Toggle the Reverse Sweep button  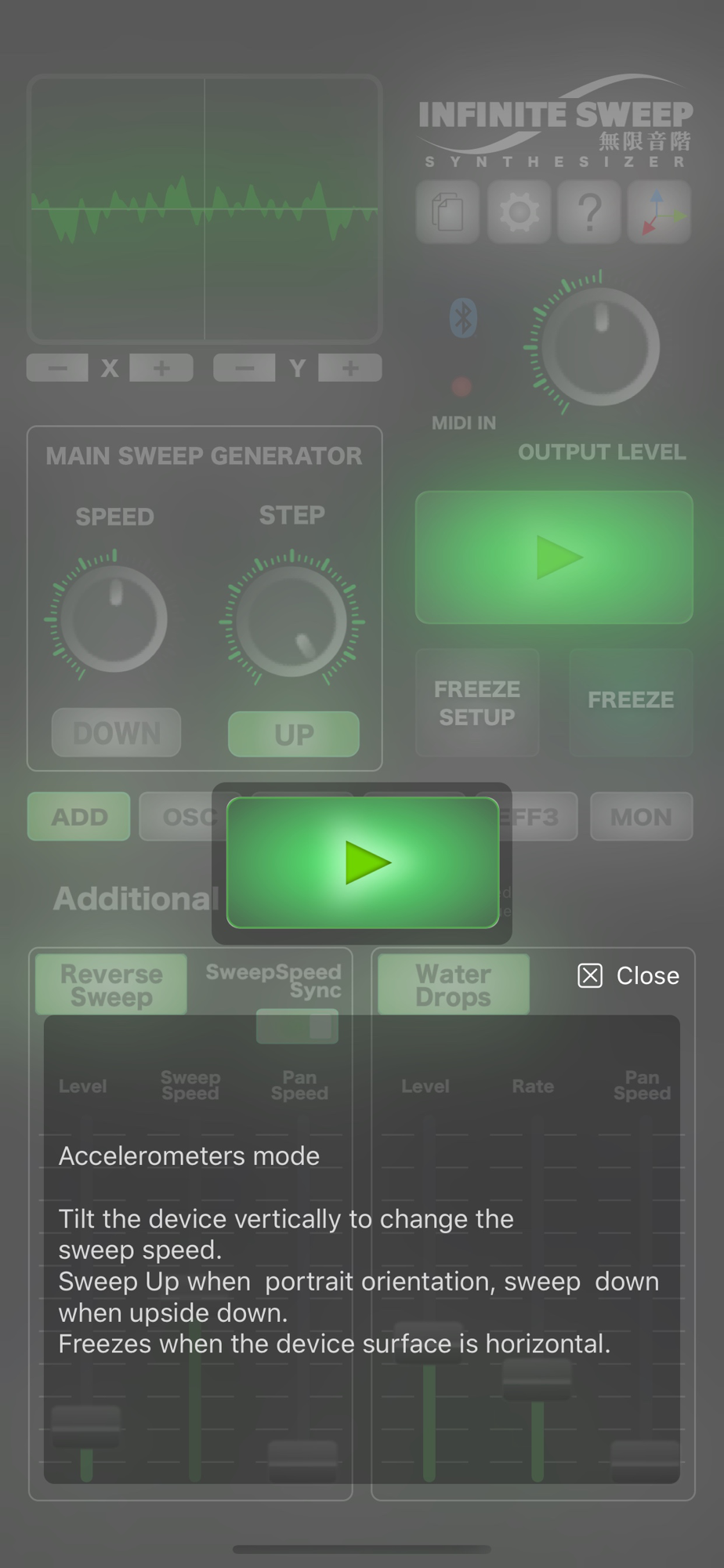click(x=111, y=985)
